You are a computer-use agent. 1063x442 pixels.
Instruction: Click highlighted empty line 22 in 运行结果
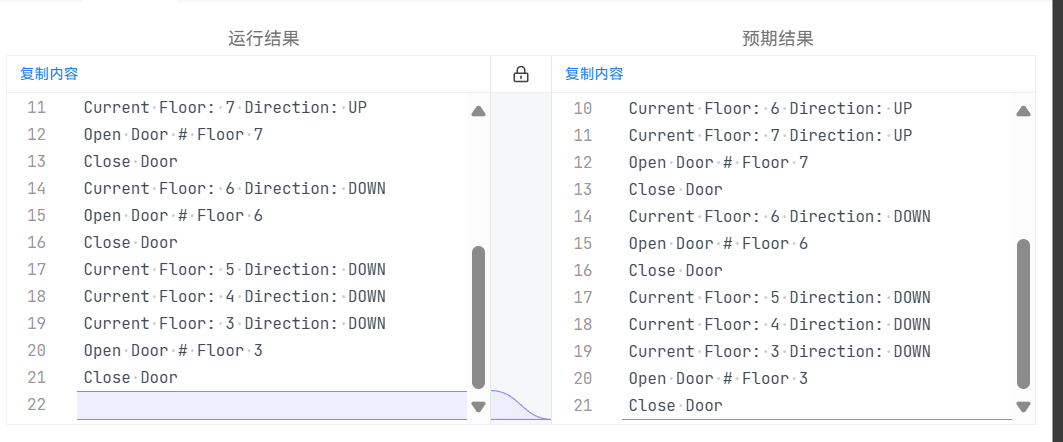pos(271,405)
